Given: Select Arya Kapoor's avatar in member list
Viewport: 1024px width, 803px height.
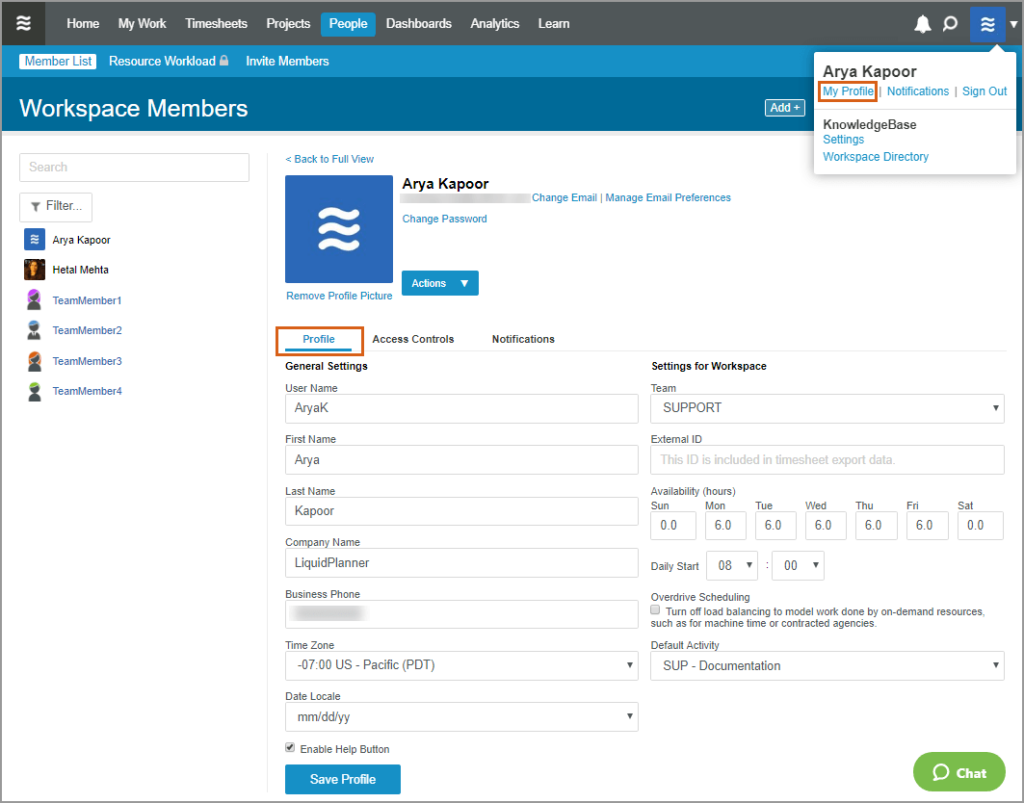Looking at the screenshot, I should (33, 239).
